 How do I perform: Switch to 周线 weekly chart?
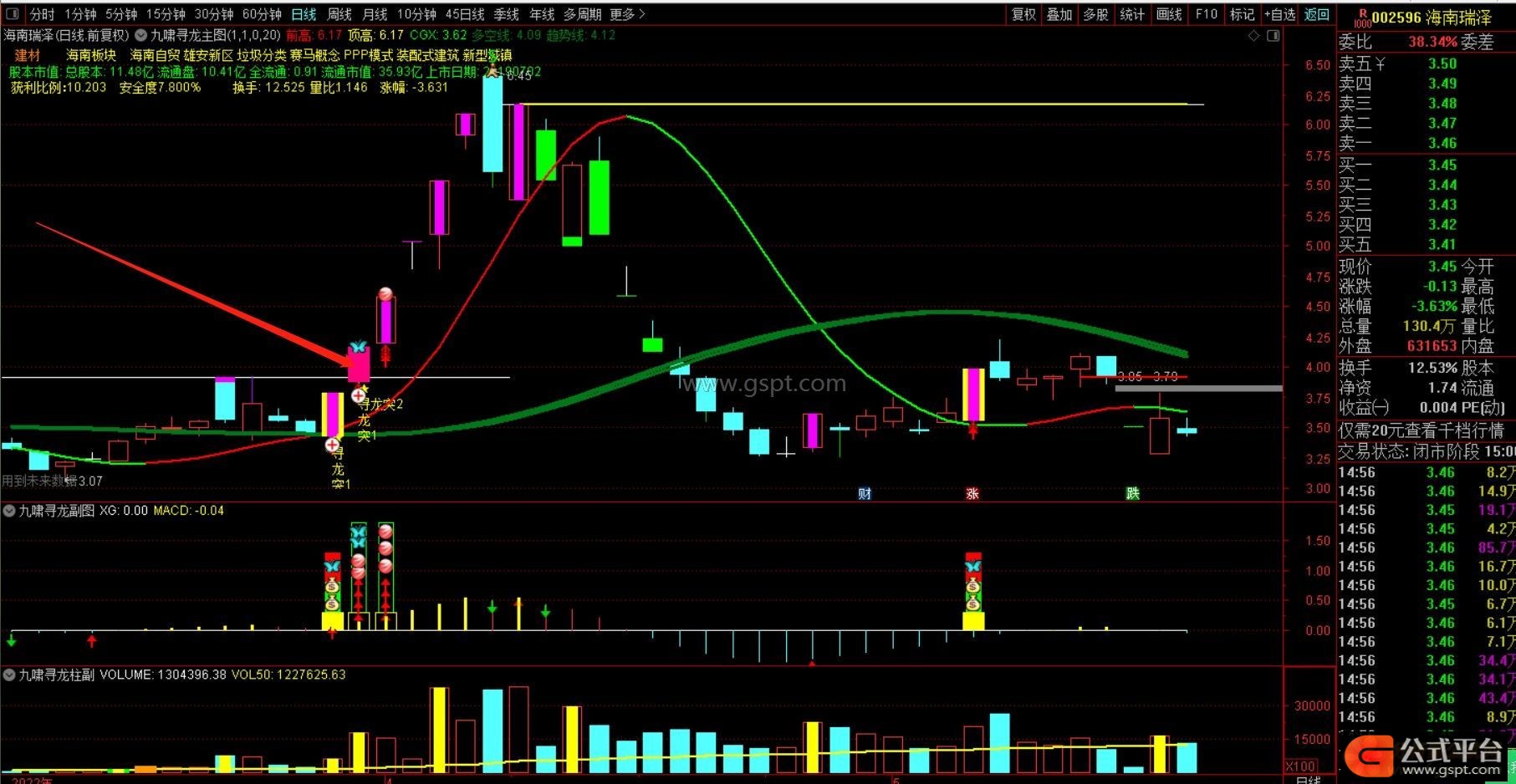[x=339, y=14]
